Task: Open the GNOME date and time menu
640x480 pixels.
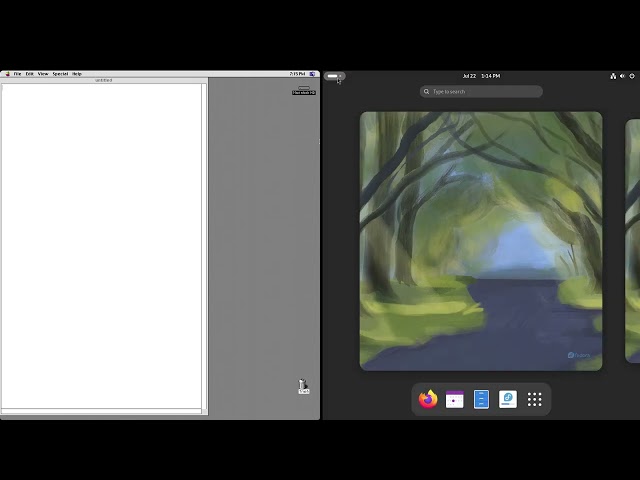Action: coord(481,76)
